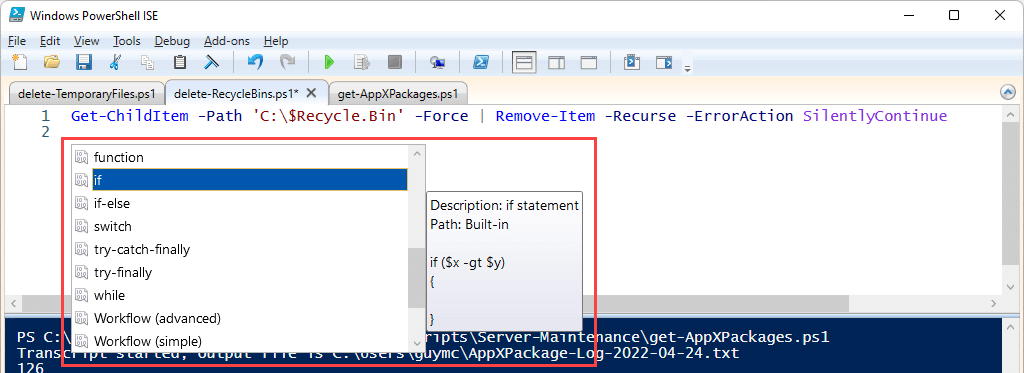Screen dimensions: 1024x373
Task: Toggle Show Script Pane Top layout
Action: coord(524,62)
